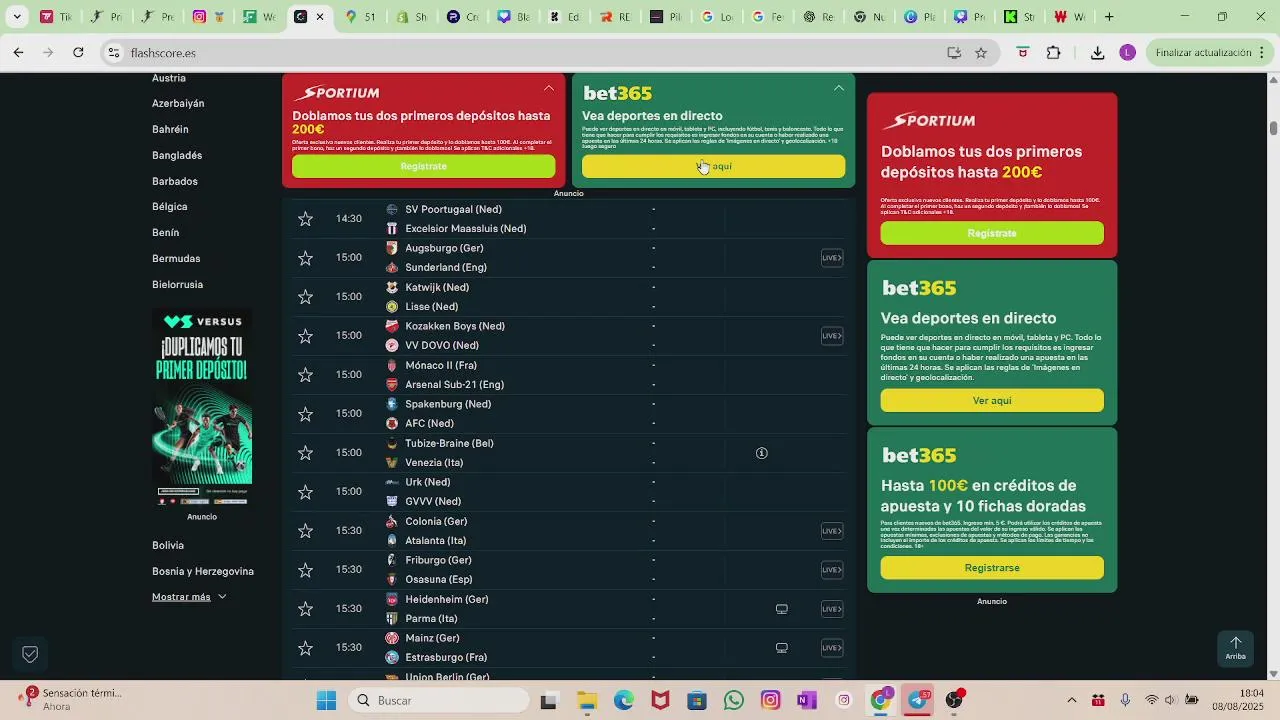1280x720 pixels.
Task: Click Ver aquí in bet365 sidebar ad
Action: pyautogui.click(x=992, y=400)
